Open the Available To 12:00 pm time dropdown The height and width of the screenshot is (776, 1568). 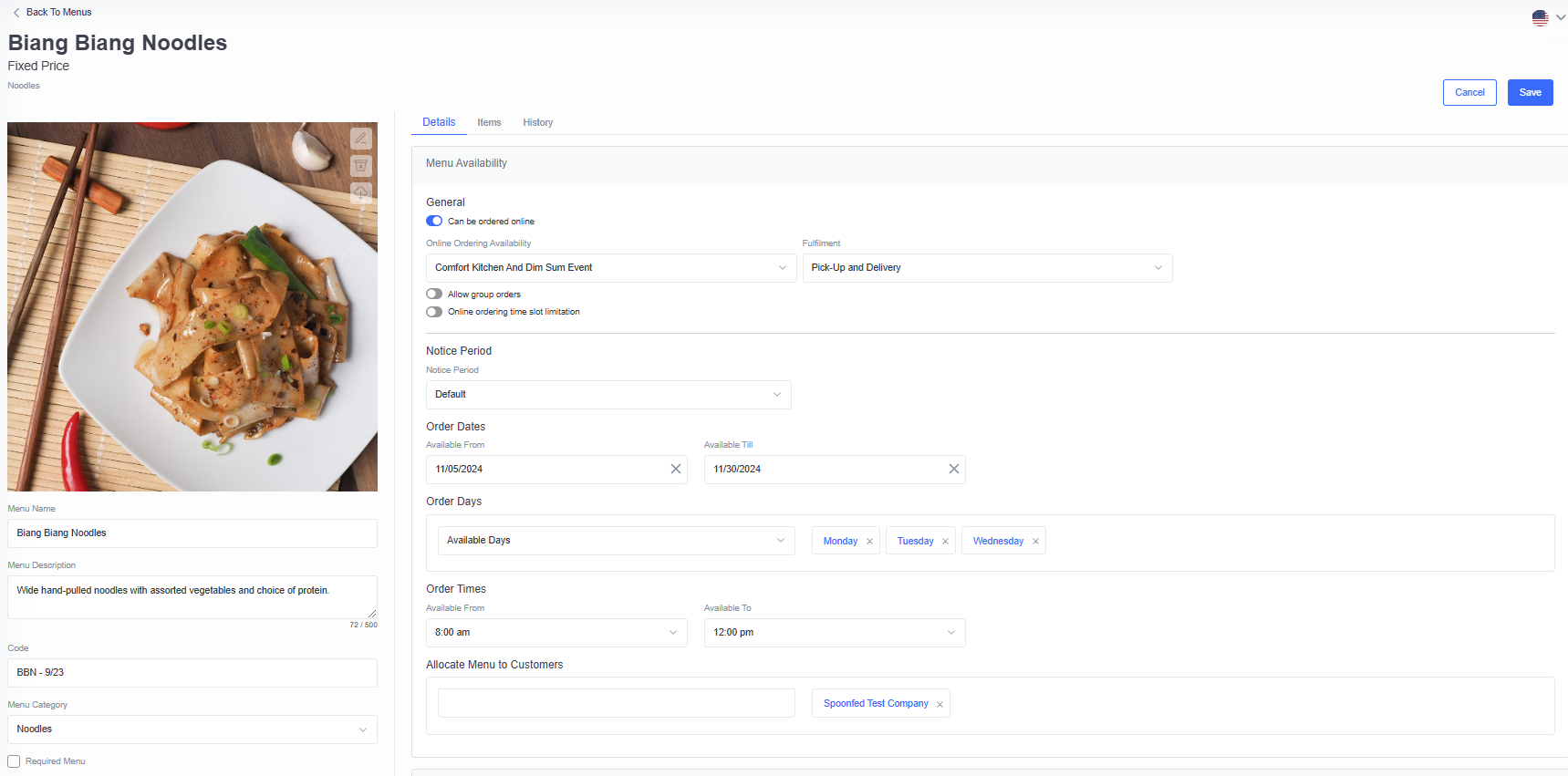coord(835,633)
